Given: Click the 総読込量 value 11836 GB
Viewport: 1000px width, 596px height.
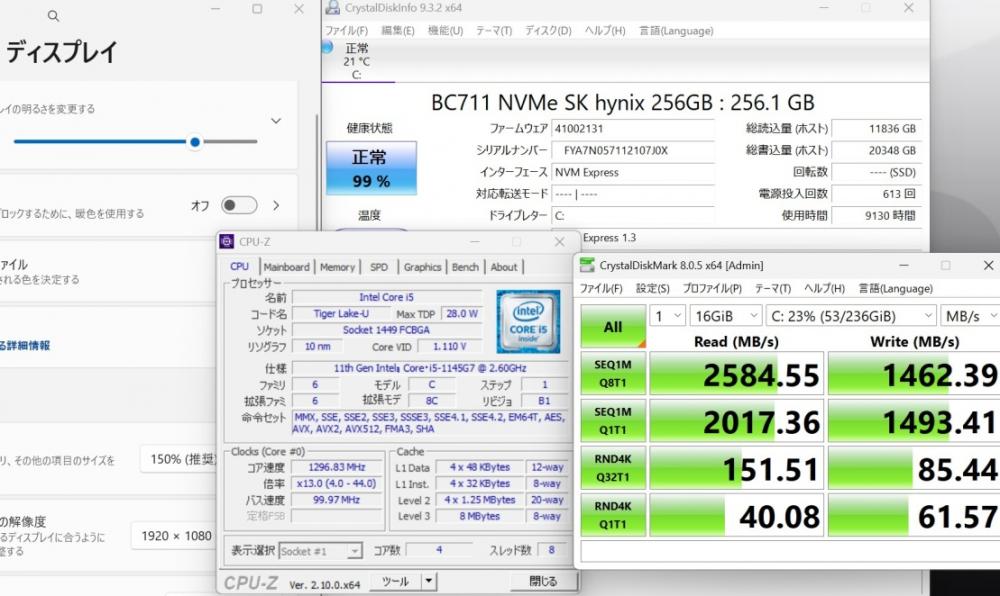Looking at the screenshot, I should 876,128.
